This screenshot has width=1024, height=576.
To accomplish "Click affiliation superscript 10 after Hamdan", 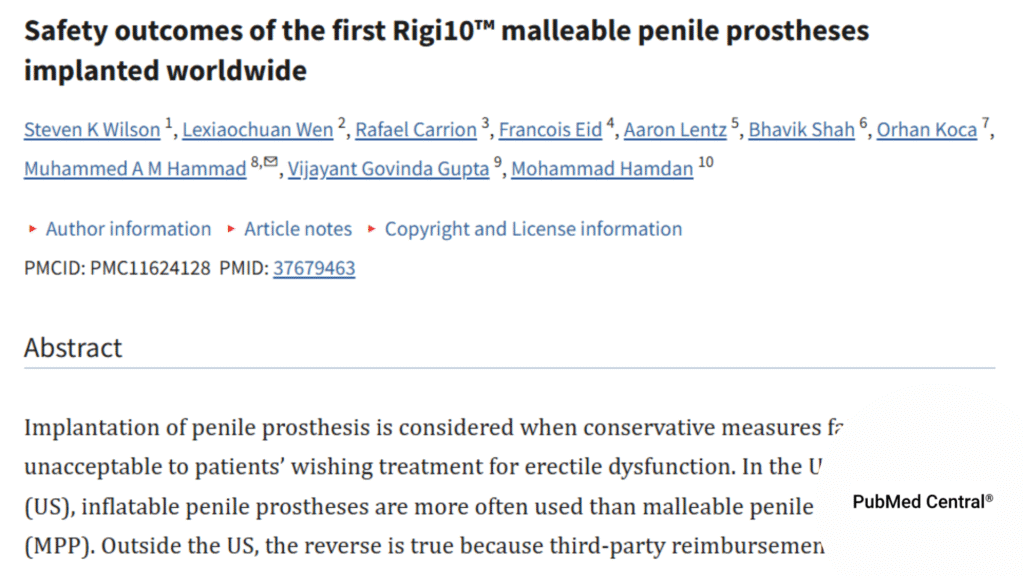I will click(x=706, y=163).
